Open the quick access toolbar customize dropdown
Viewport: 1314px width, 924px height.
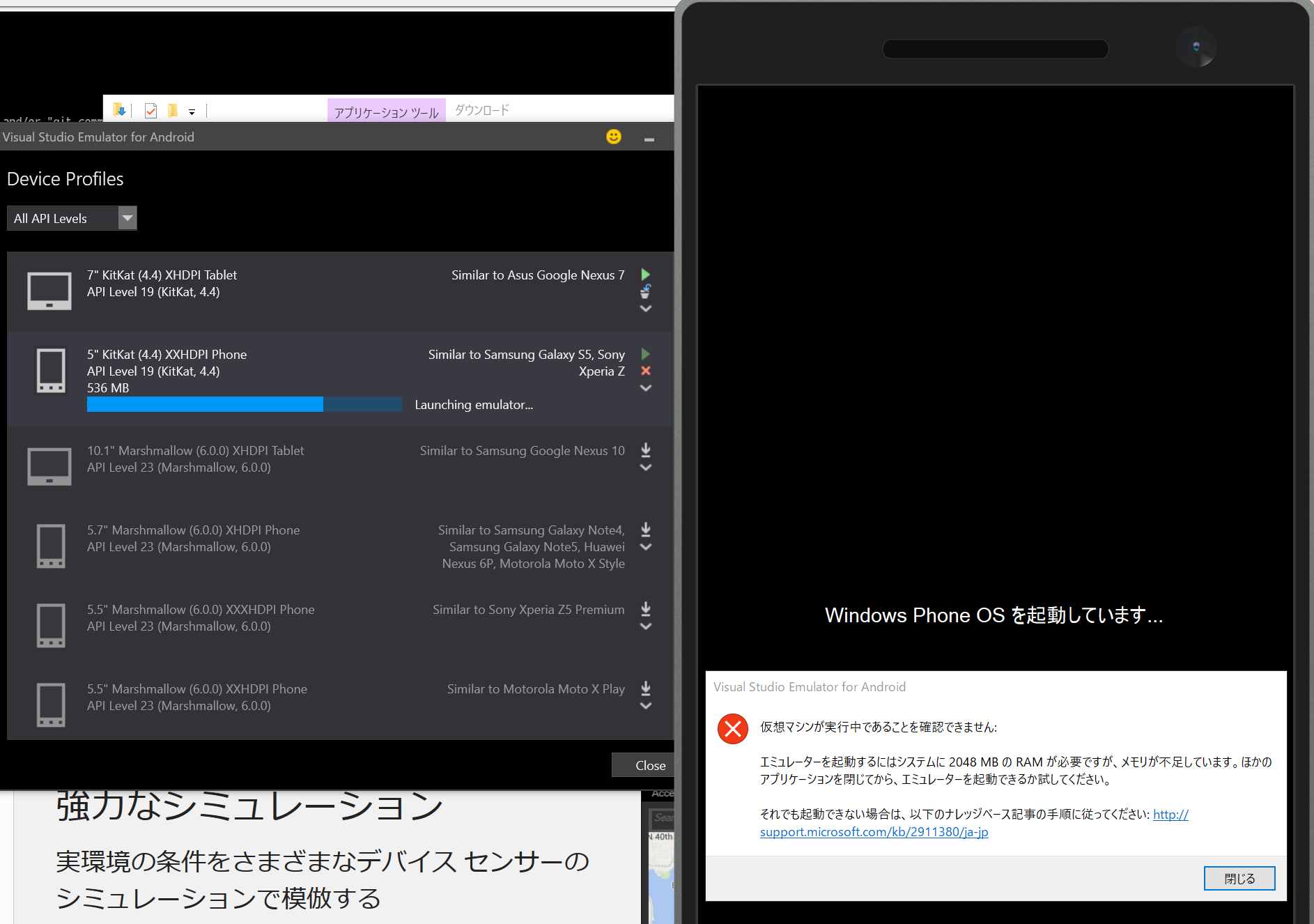(192, 111)
